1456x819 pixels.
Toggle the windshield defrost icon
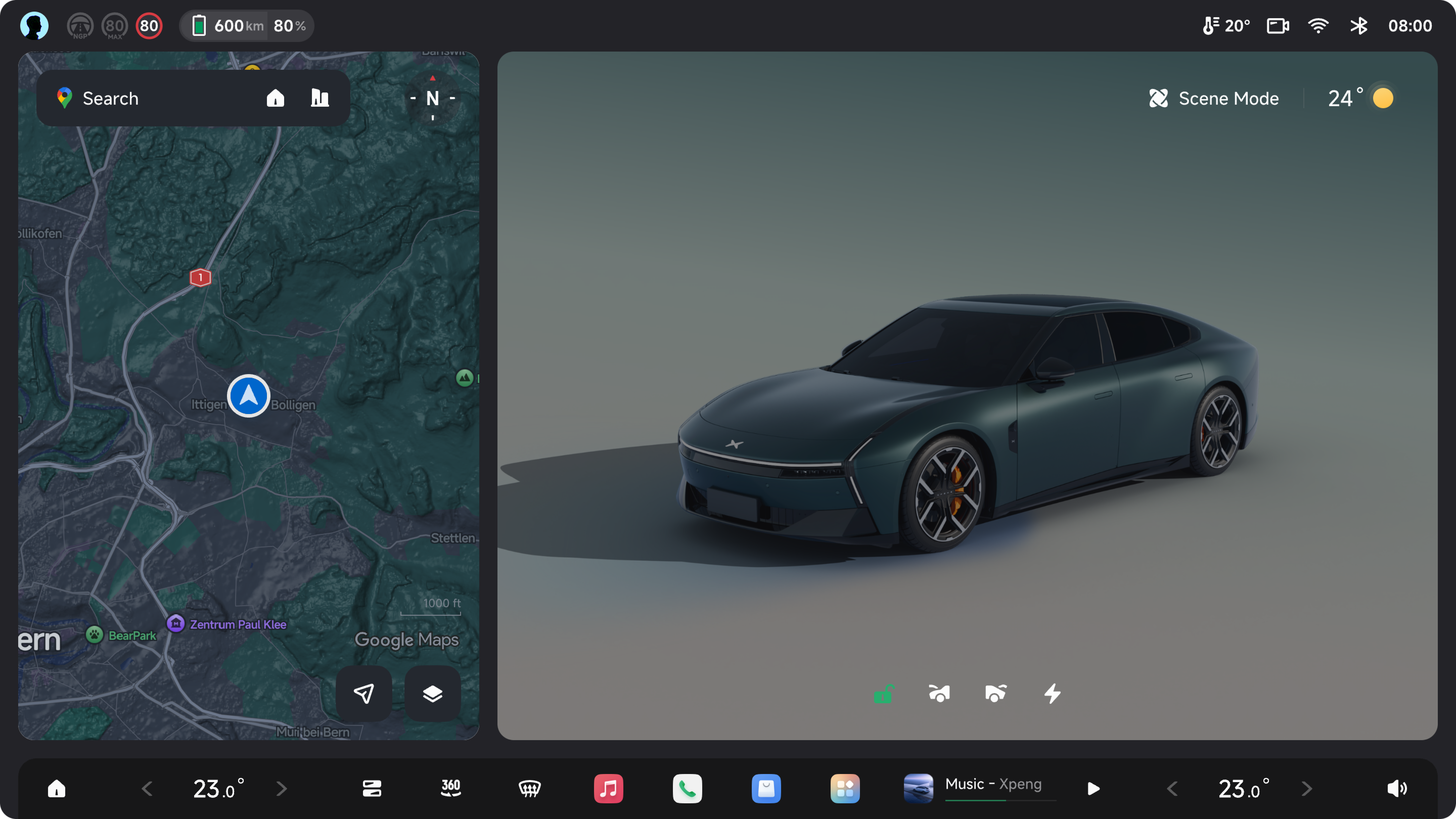coord(530,788)
